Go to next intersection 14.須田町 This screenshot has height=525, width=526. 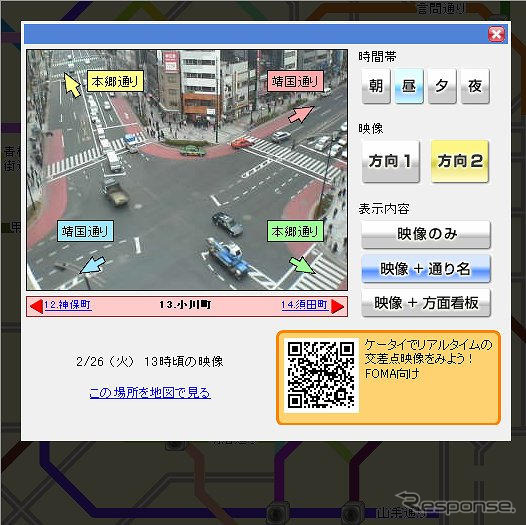[x=305, y=305]
